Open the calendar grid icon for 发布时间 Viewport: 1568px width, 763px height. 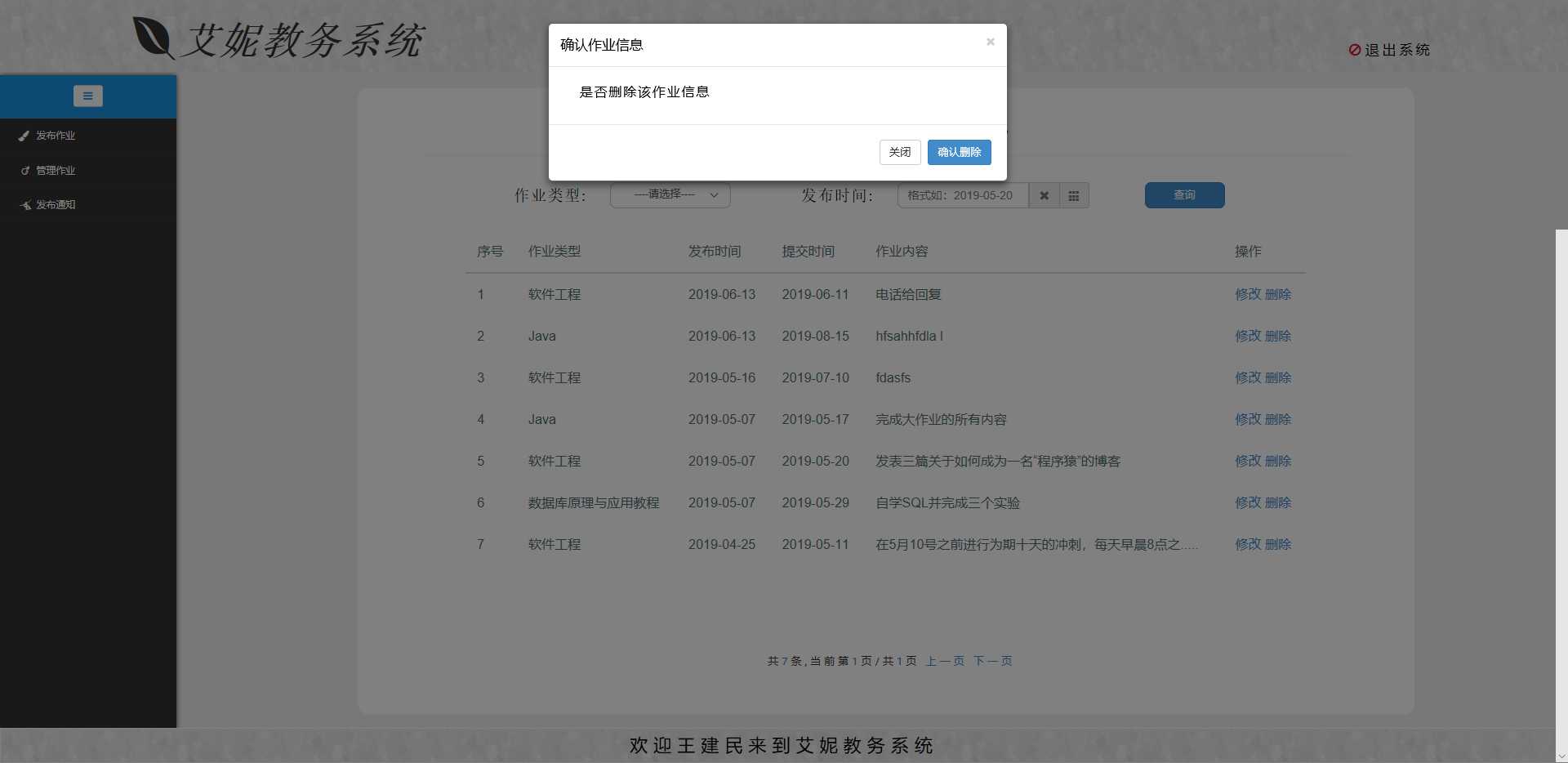click(1074, 195)
